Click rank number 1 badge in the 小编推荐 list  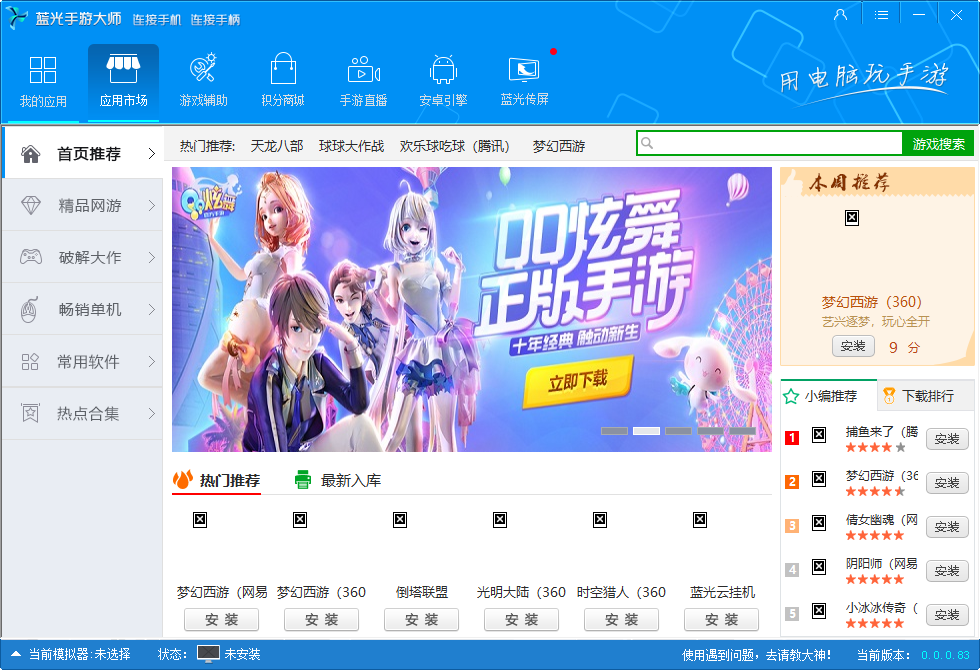tap(792, 438)
